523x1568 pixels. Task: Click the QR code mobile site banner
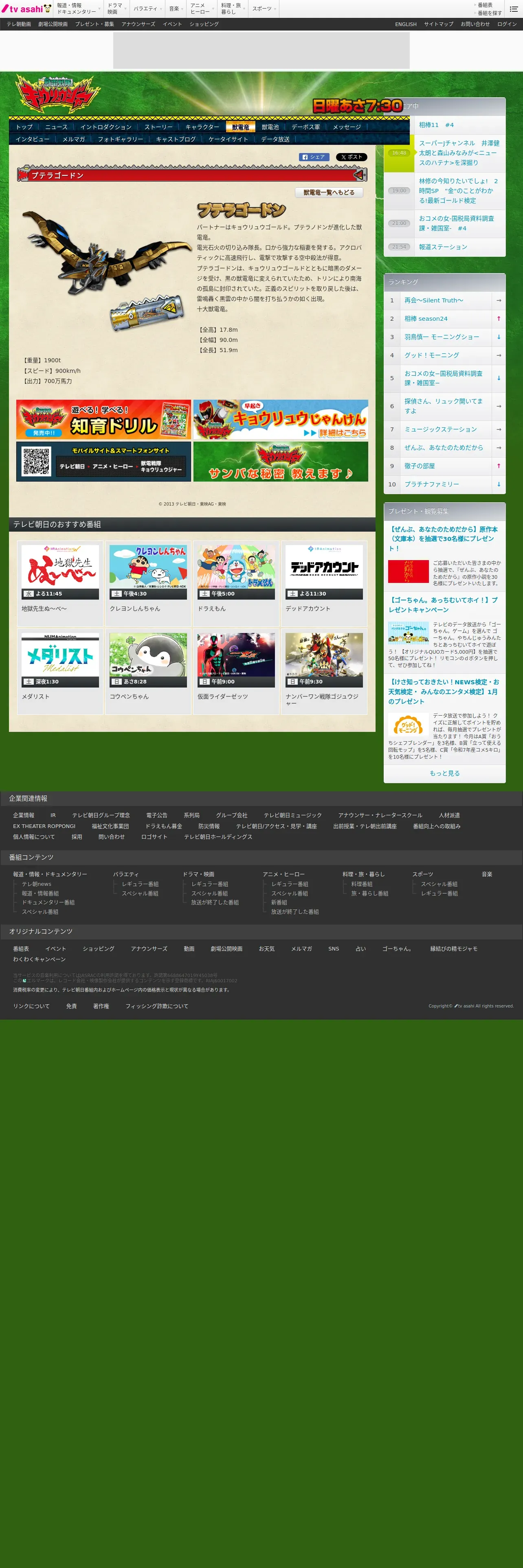click(x=103, y=461)
